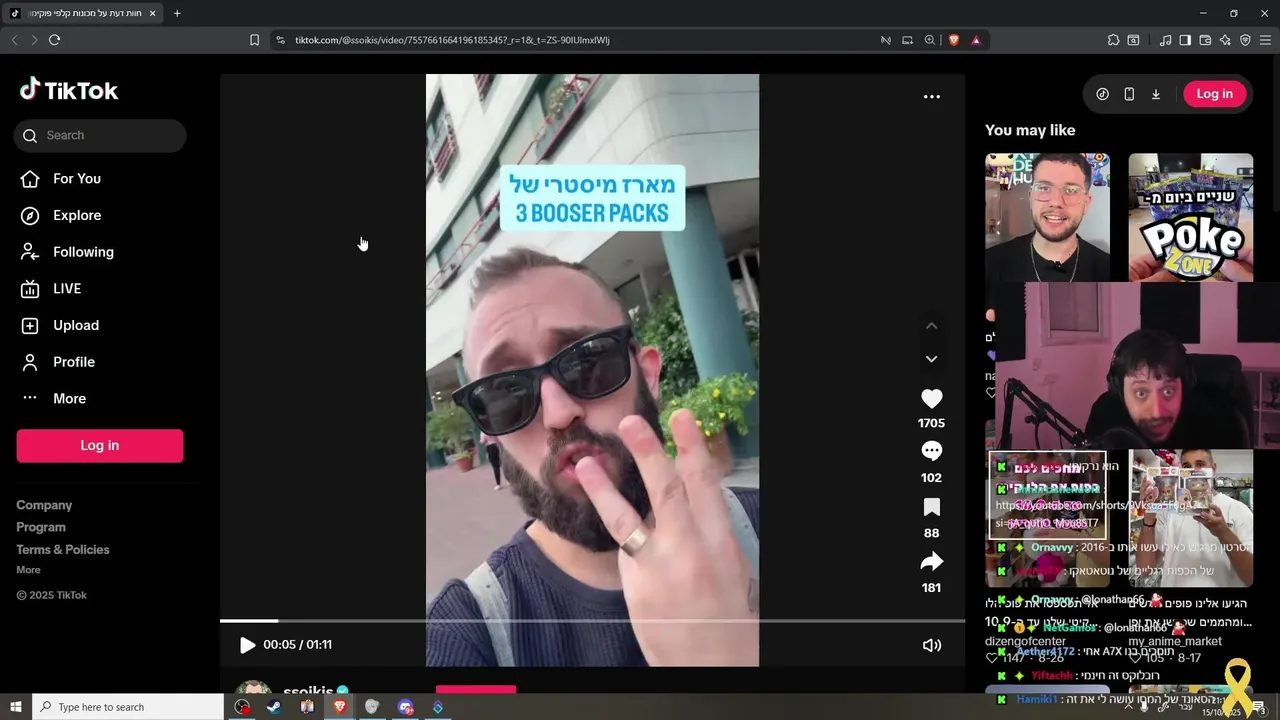This screenshot has width=1280, height=720.
Task: Open the Program footer link
Action: click(x=41, y=527)
